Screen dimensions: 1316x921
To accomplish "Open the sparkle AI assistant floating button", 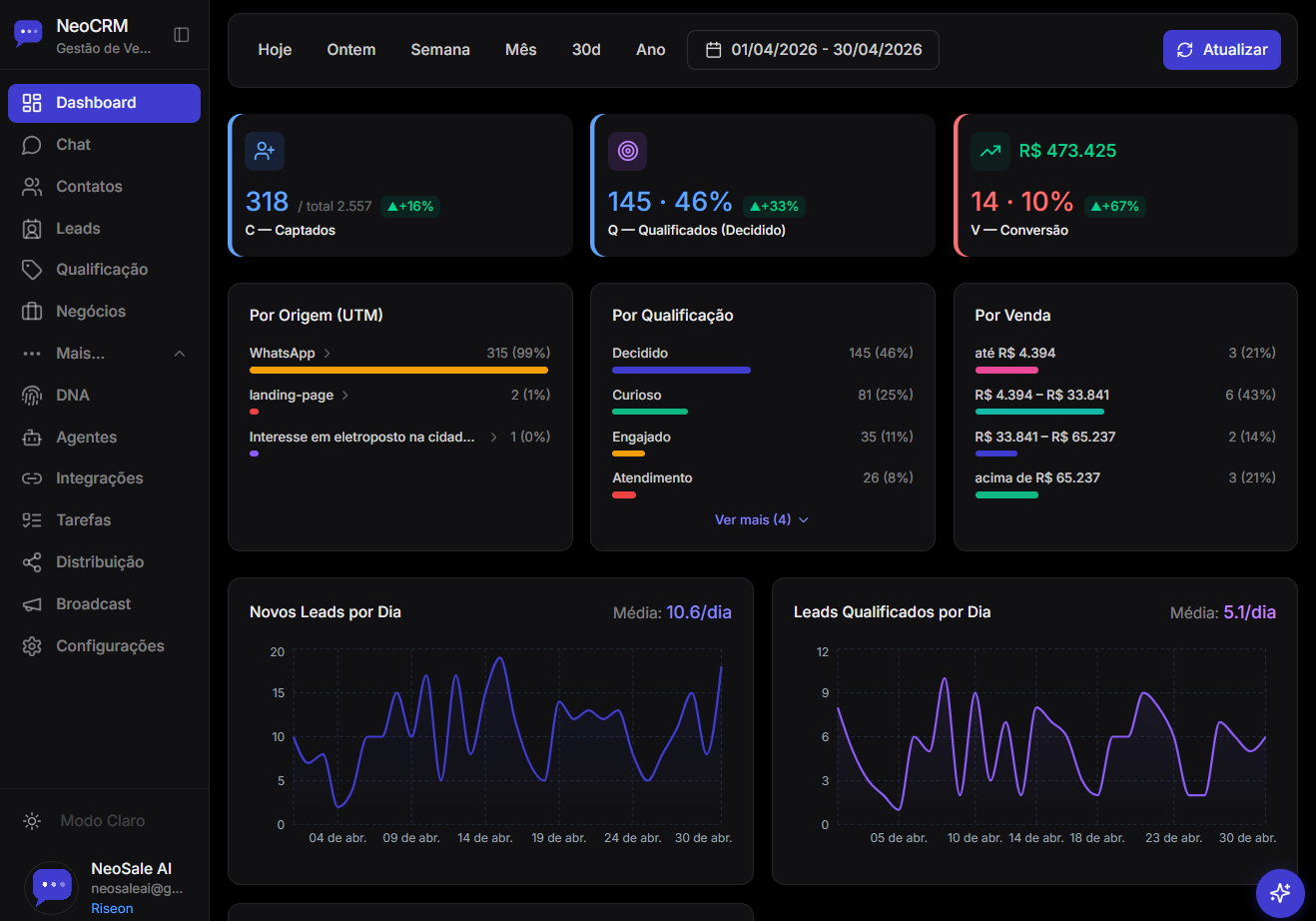I will pyautogui.click(x=1280, y=893).
